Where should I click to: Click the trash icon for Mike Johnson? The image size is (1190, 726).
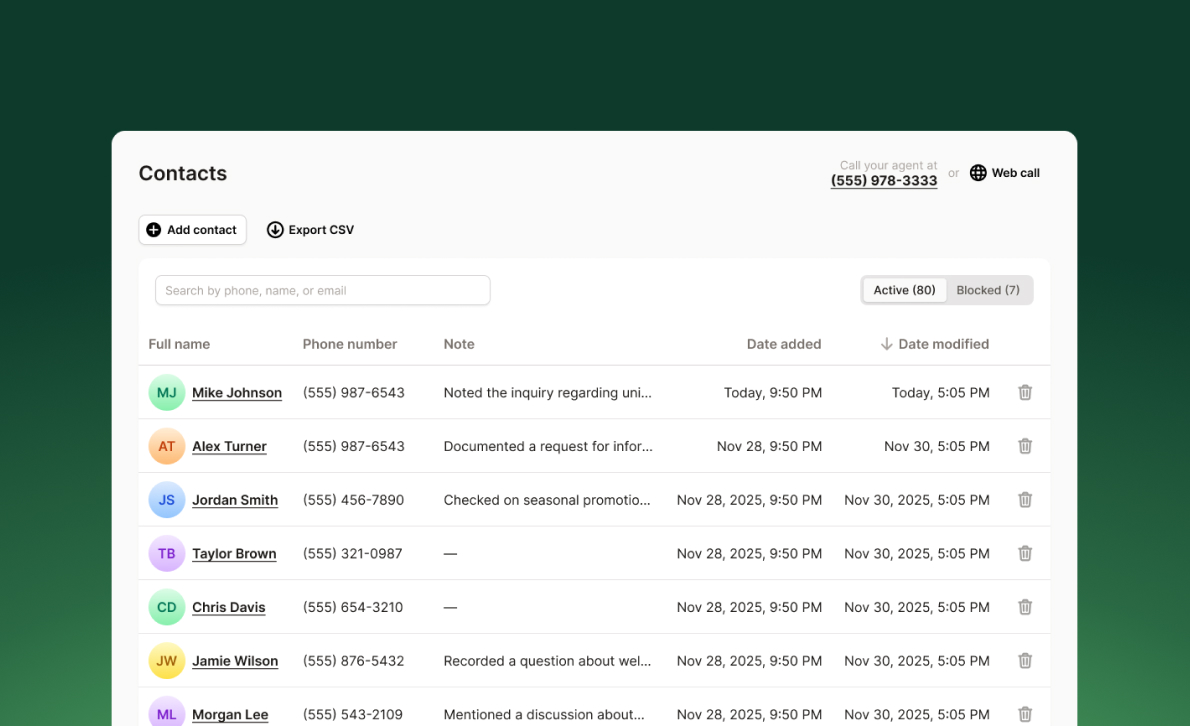point(1024,392)
